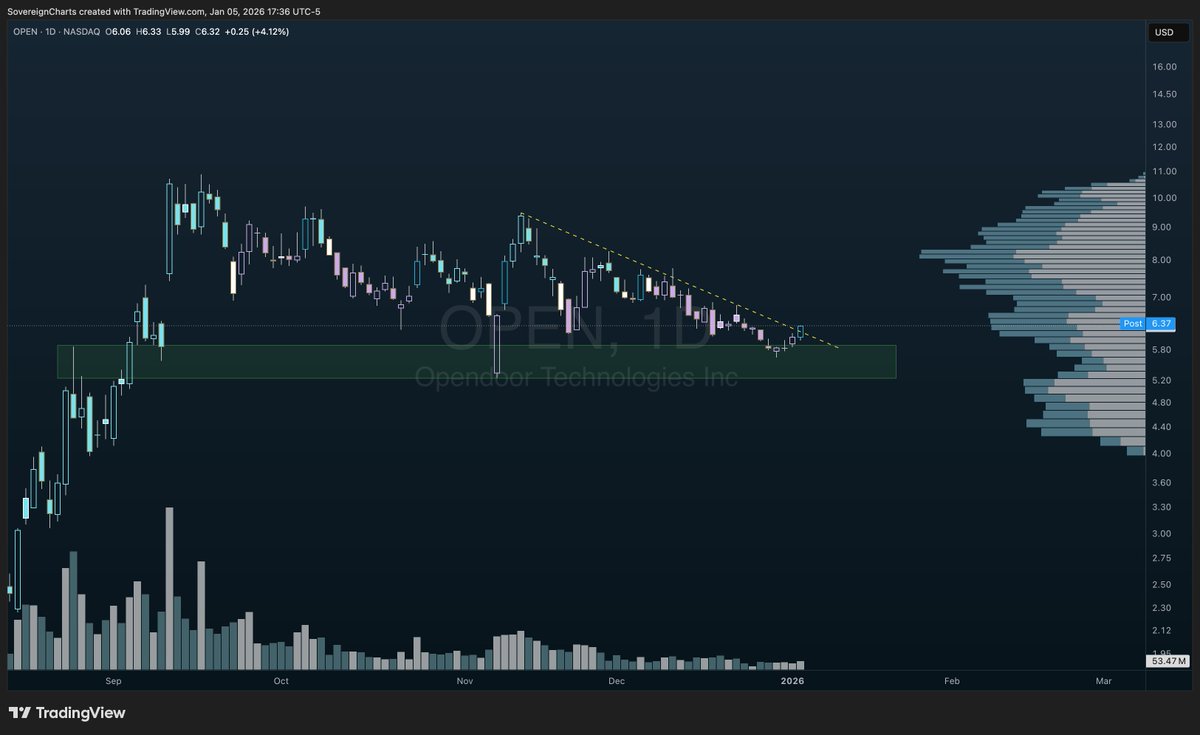Click the 2.50 price scale label
The image size is (1200, 735).
(x=1163, y=584)
